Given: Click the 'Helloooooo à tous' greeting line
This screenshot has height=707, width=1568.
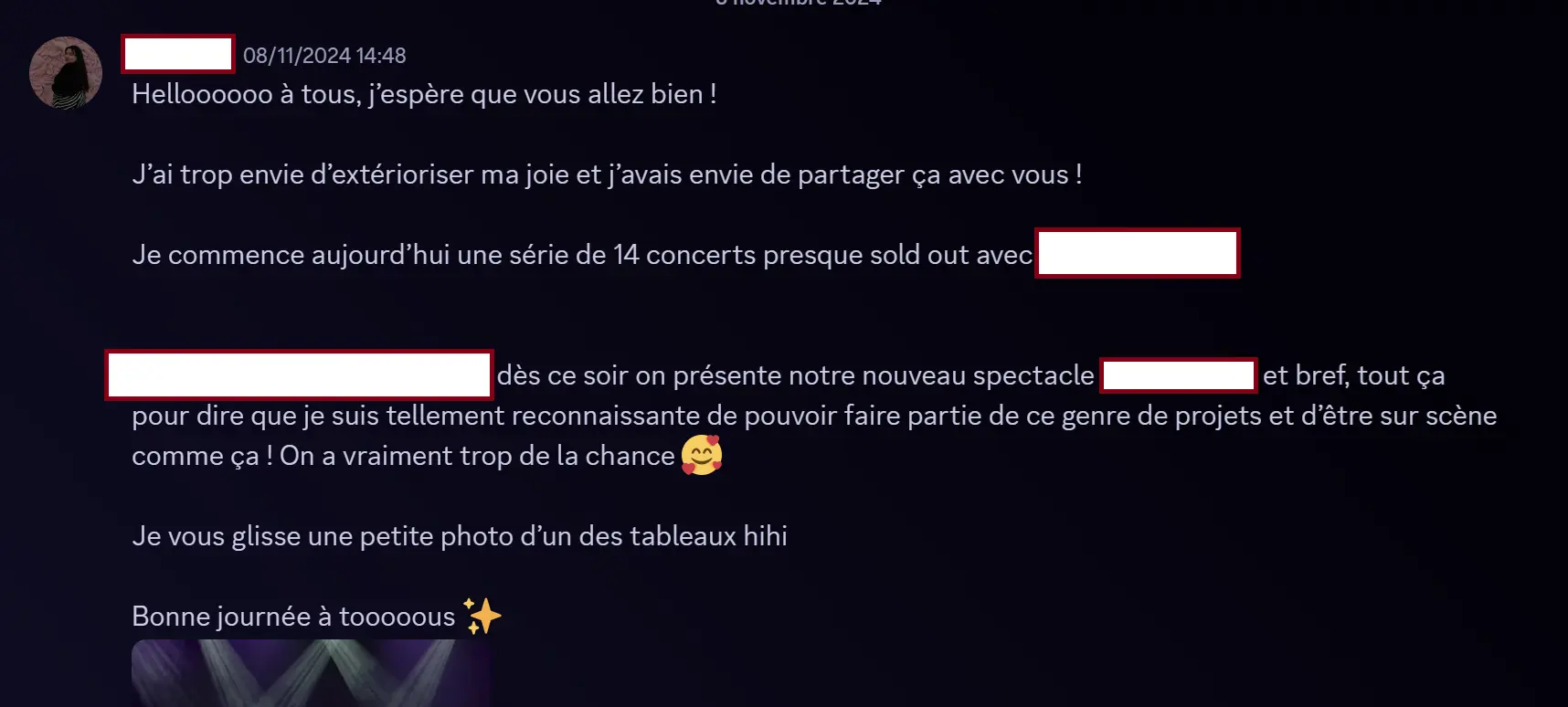Looking at the screenshot, I should (x=424, y=94).
